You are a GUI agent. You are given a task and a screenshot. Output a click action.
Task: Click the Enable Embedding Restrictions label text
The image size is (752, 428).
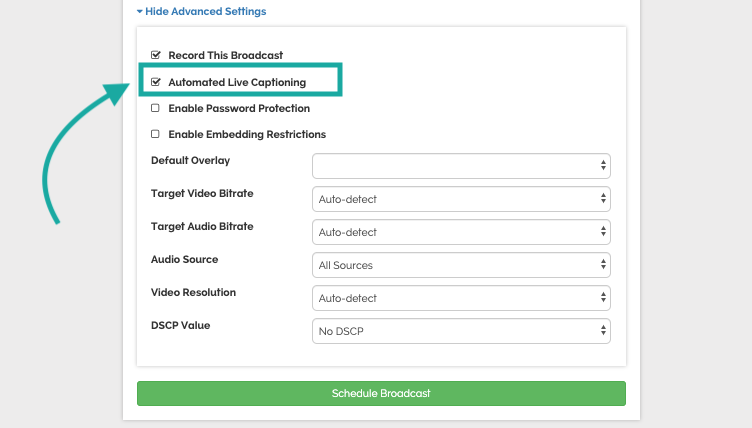click(247, 134)
